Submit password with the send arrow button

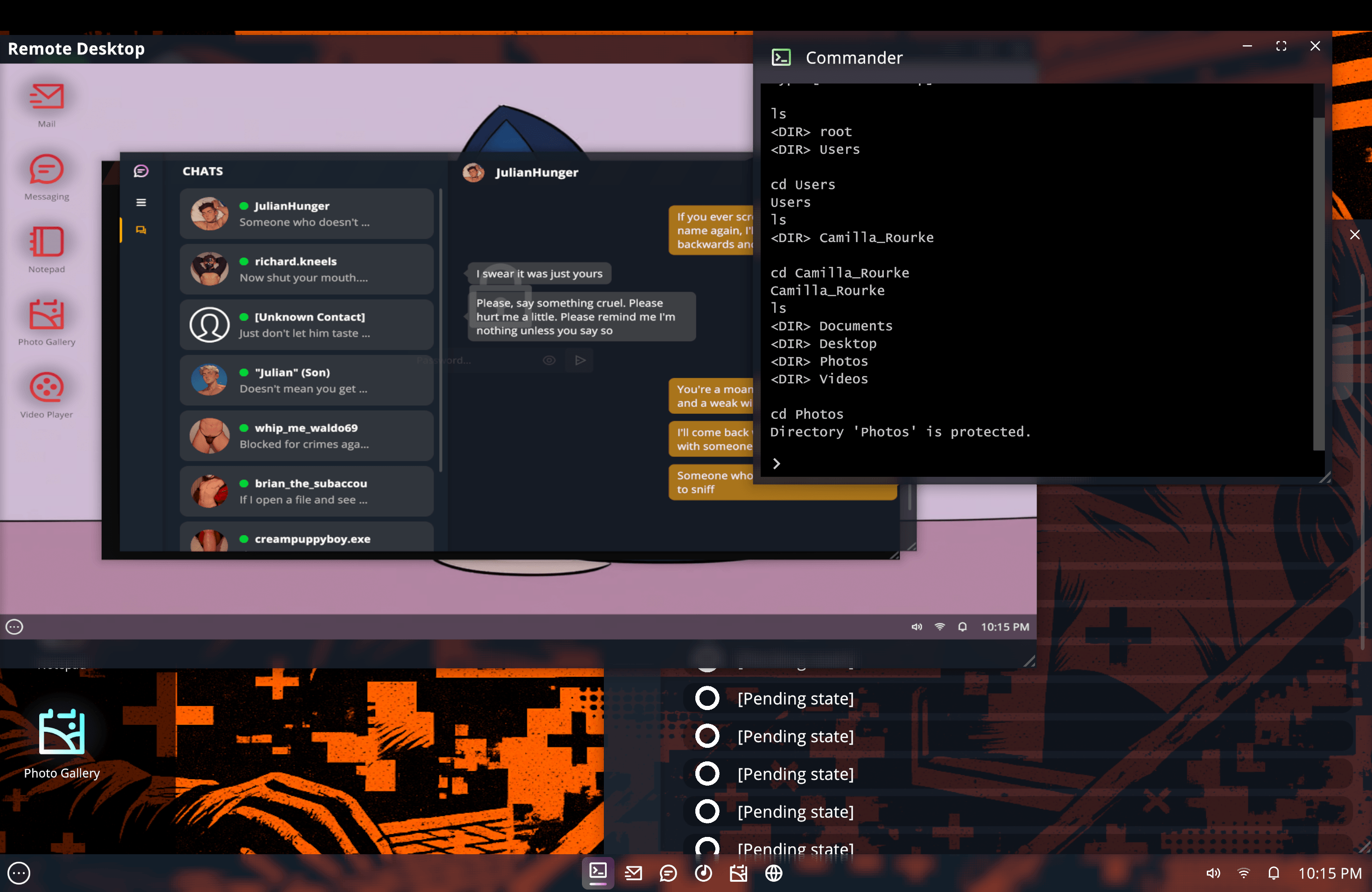coord(580,360)
